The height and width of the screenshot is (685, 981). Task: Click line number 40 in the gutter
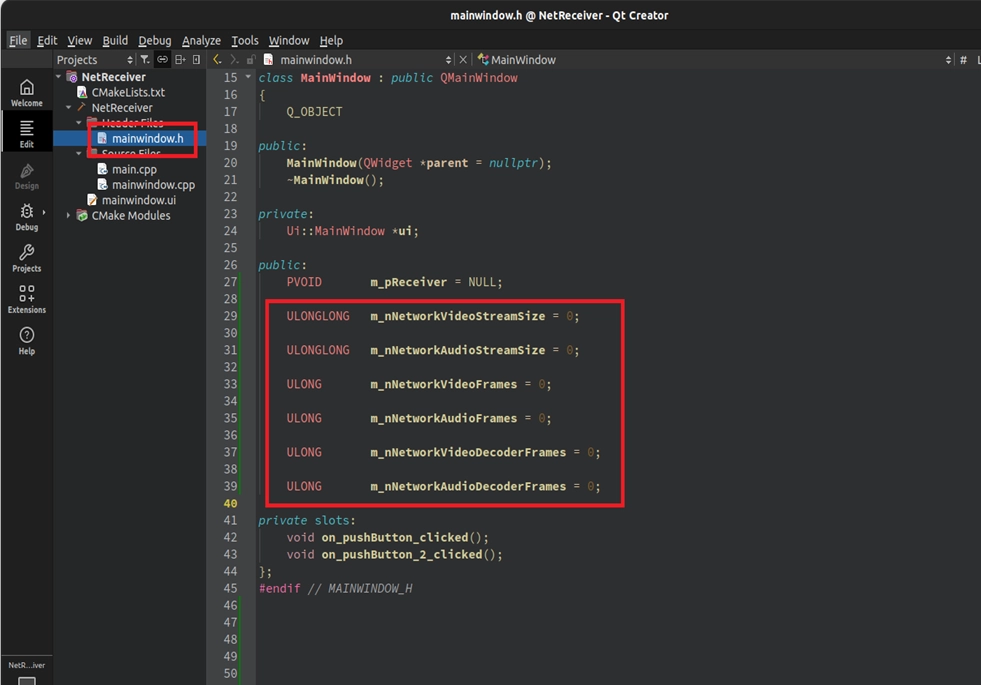point(230,503)
